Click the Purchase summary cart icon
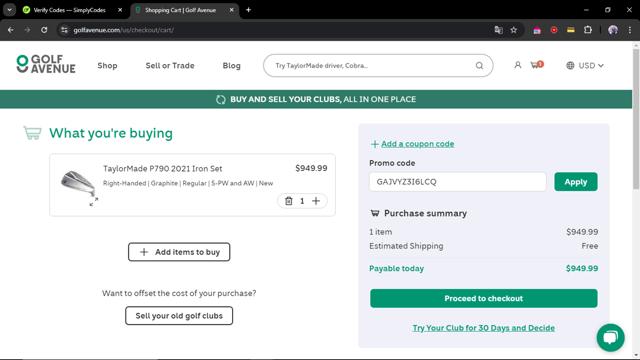 point(375,213)
